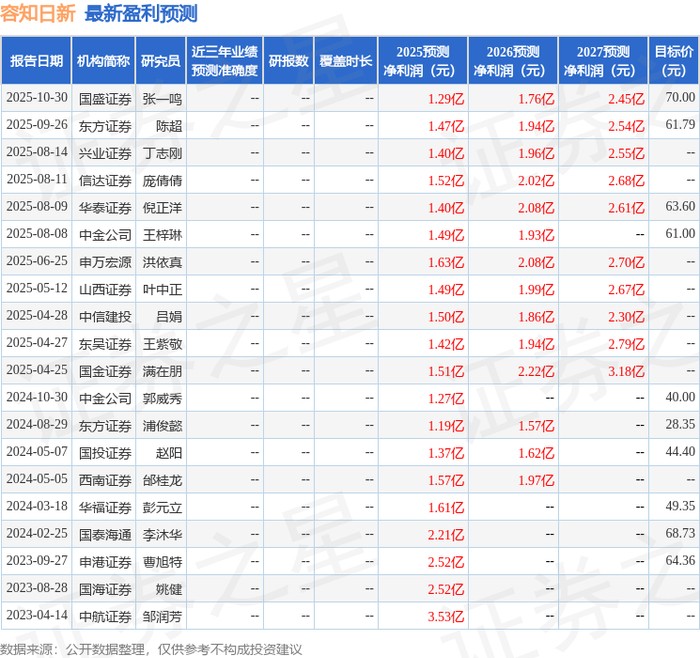
Task: Click institution 申港证券
Action: pyautogui.click(x=105, y=562)
